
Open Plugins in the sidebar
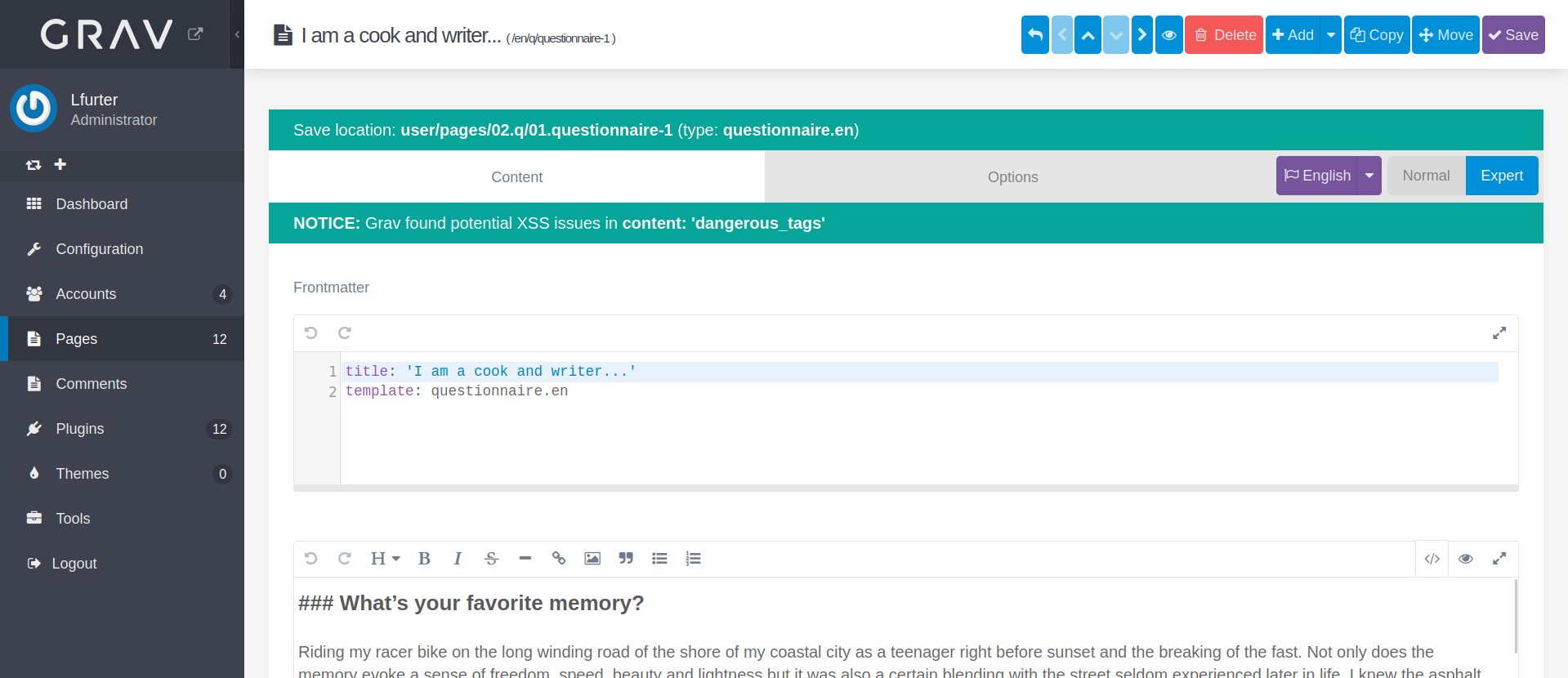[x=122, y=429]
